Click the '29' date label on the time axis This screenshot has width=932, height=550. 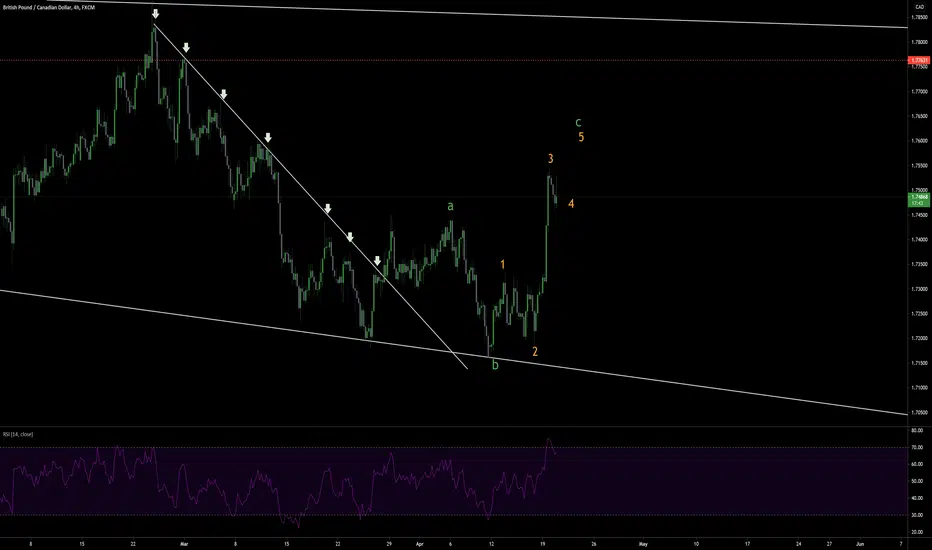[x=389, y=543]
